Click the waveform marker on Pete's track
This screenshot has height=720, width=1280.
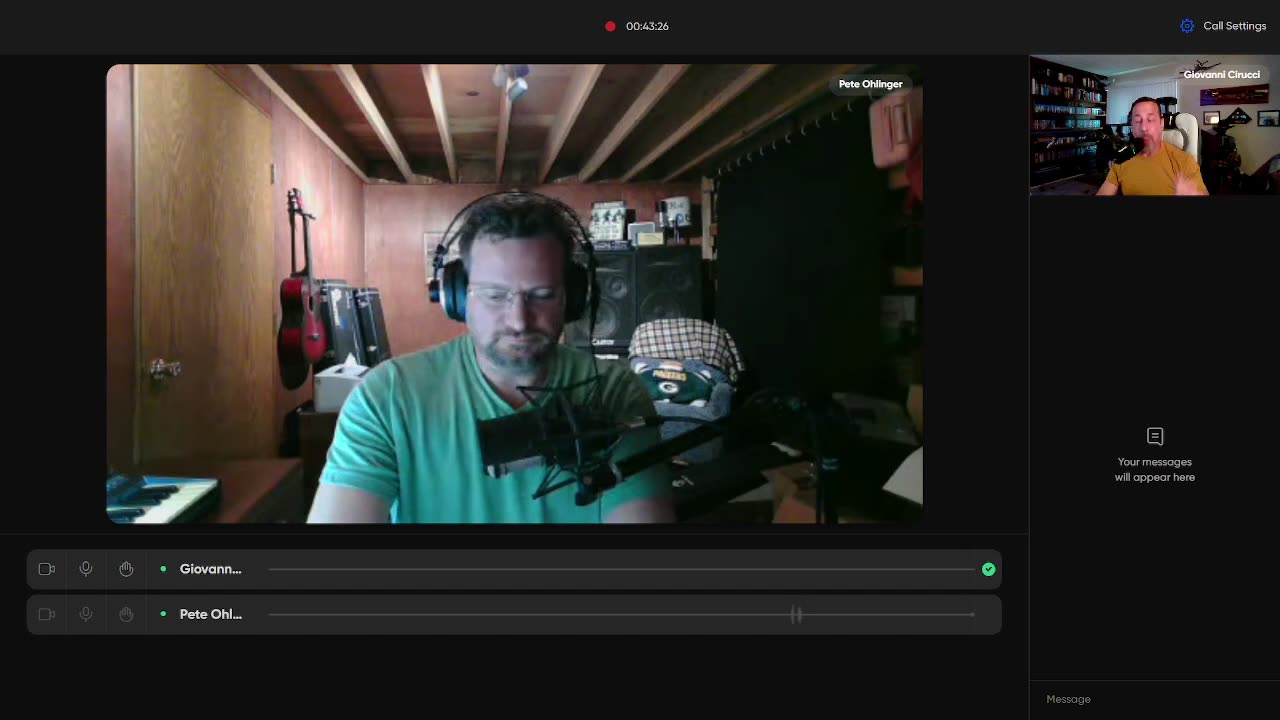click(x=796, y=614)
